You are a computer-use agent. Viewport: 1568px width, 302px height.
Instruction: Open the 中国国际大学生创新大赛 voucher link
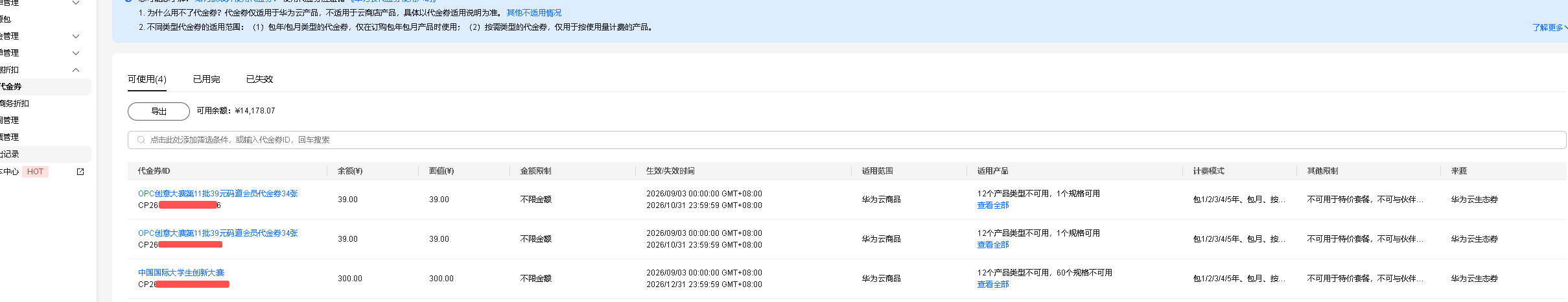(x=181, y=273)
